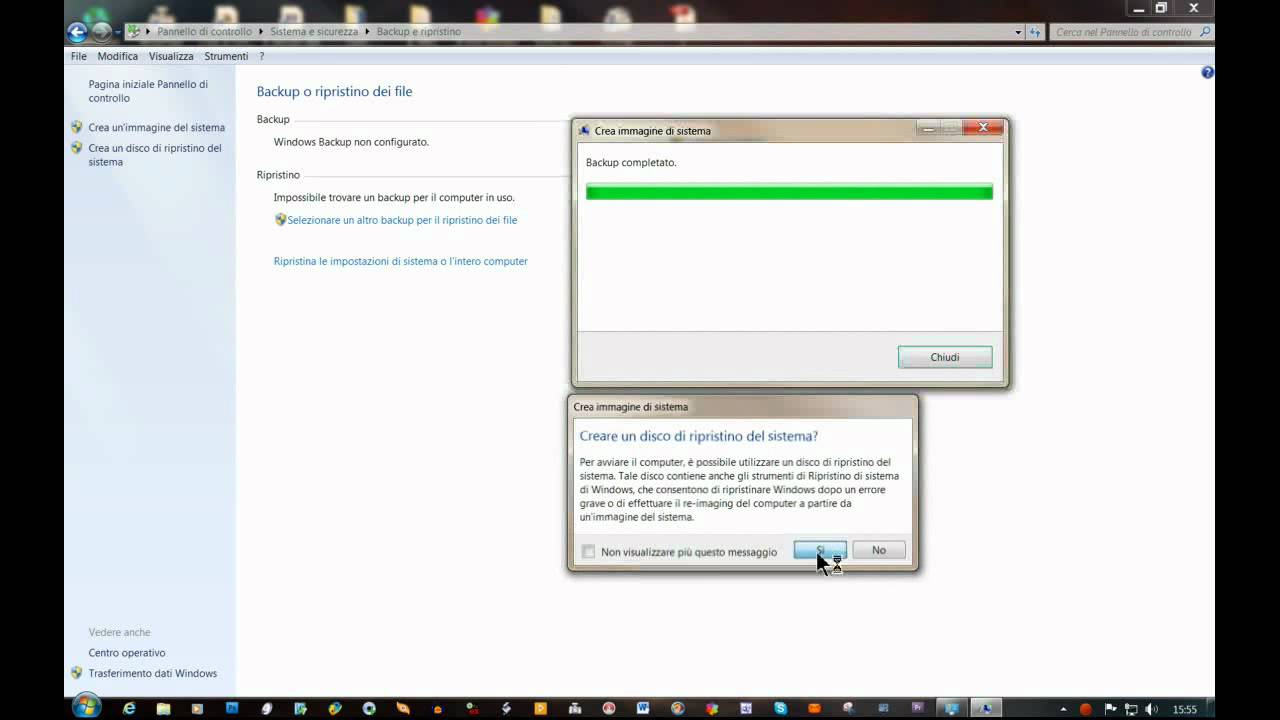This screenshot has height=720, width=1280.
Task: Click Ripristina le impostazioni di sistema link
Action: point(400,261)
